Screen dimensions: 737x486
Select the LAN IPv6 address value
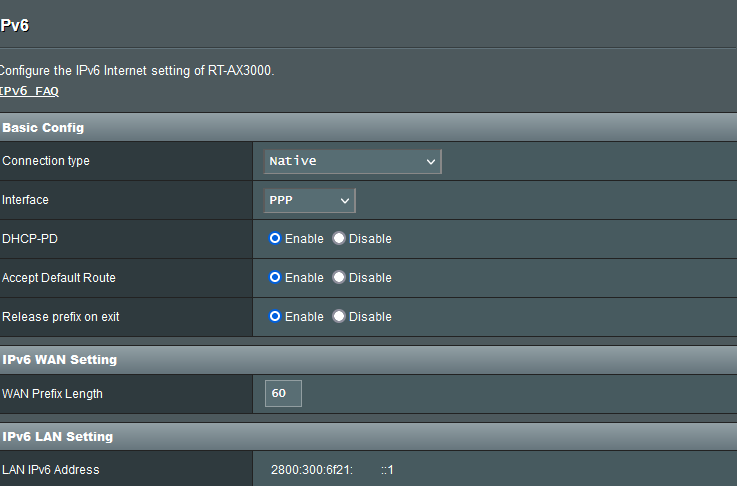click(332, 470)
